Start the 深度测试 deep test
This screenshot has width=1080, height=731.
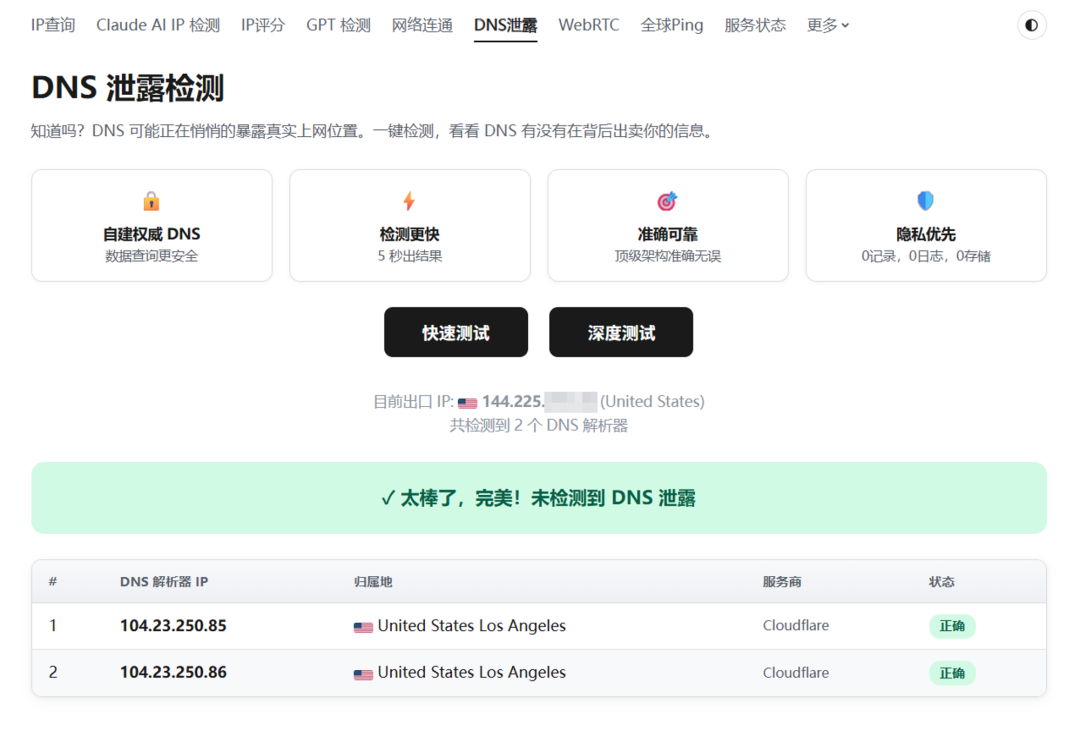[x=621, y=332]
